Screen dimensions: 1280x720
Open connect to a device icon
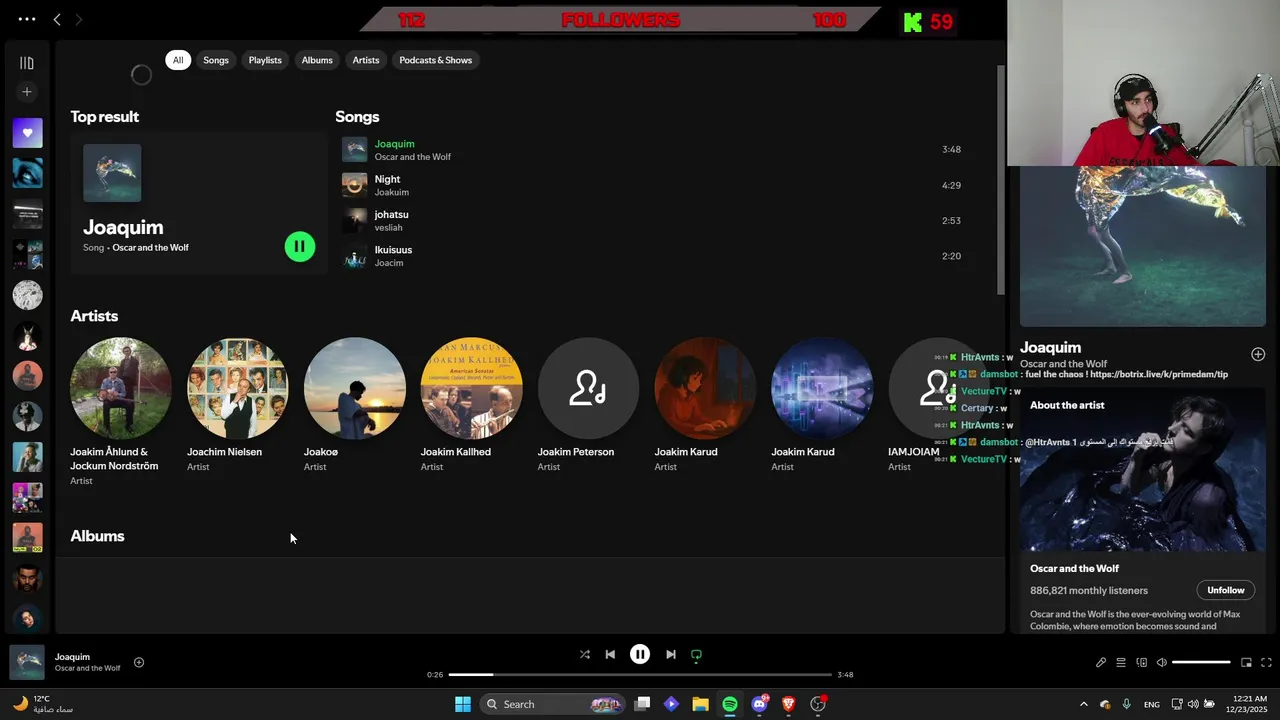point(1141,662)
